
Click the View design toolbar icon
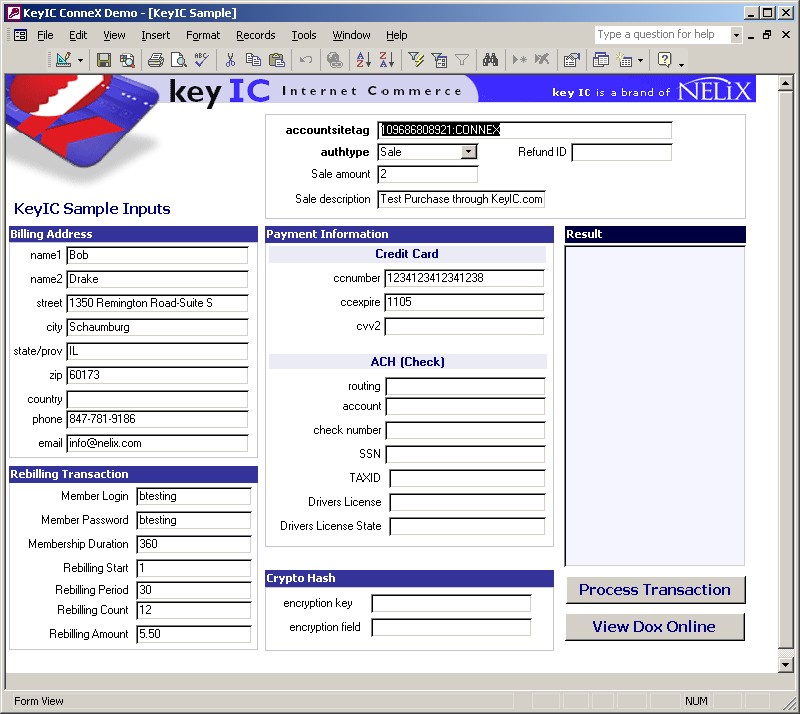[63, 60]
